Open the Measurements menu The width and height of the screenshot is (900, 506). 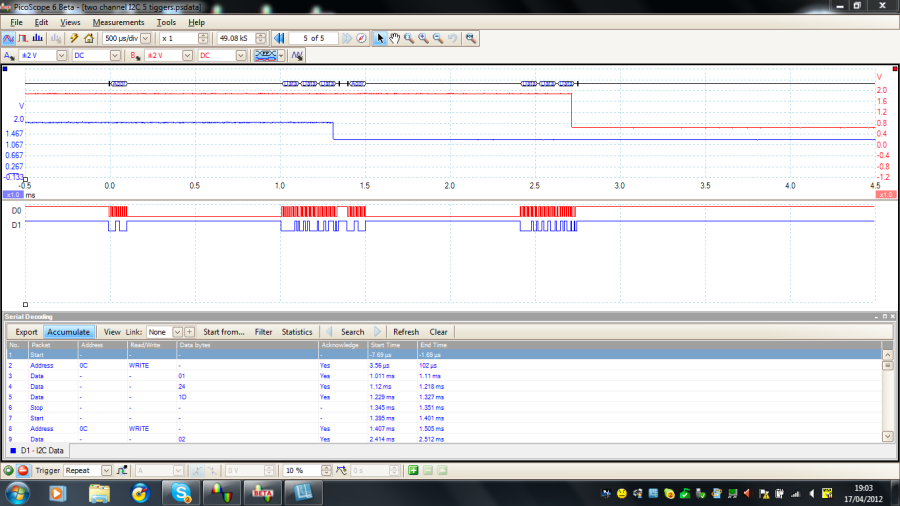tap(118, 22)
